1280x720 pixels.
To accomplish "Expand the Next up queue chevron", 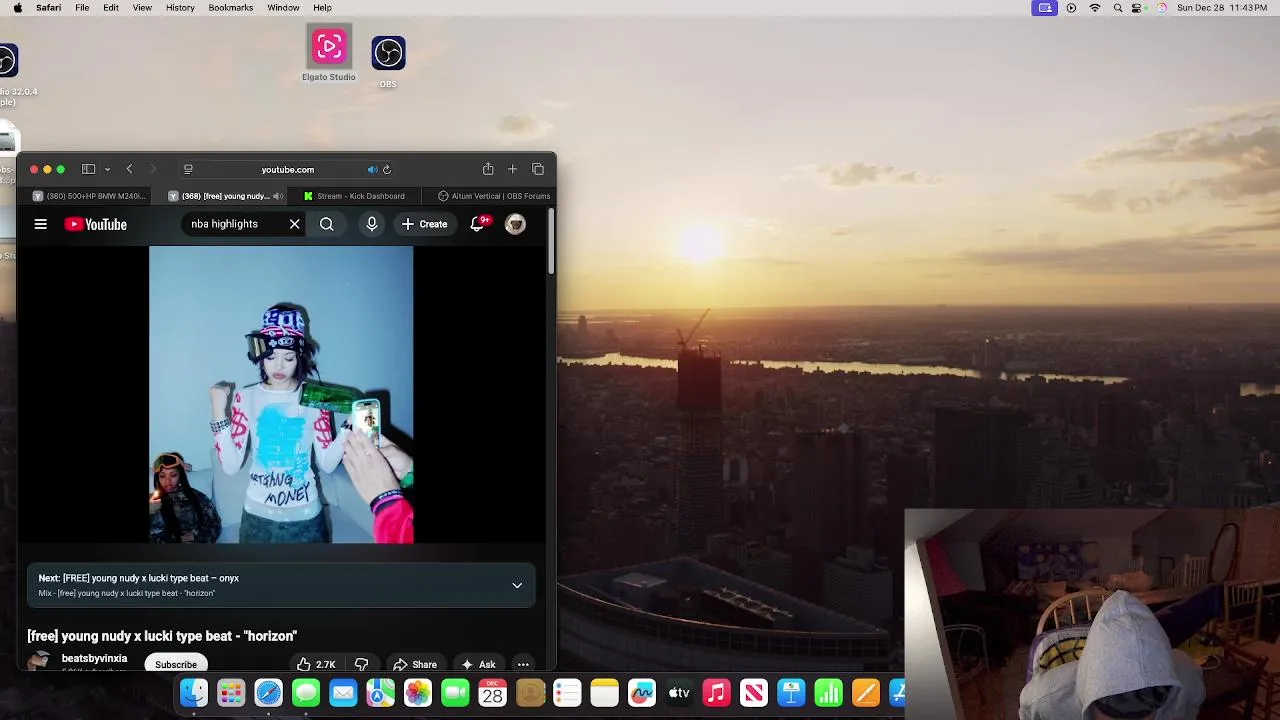I will tap(517, 585).
